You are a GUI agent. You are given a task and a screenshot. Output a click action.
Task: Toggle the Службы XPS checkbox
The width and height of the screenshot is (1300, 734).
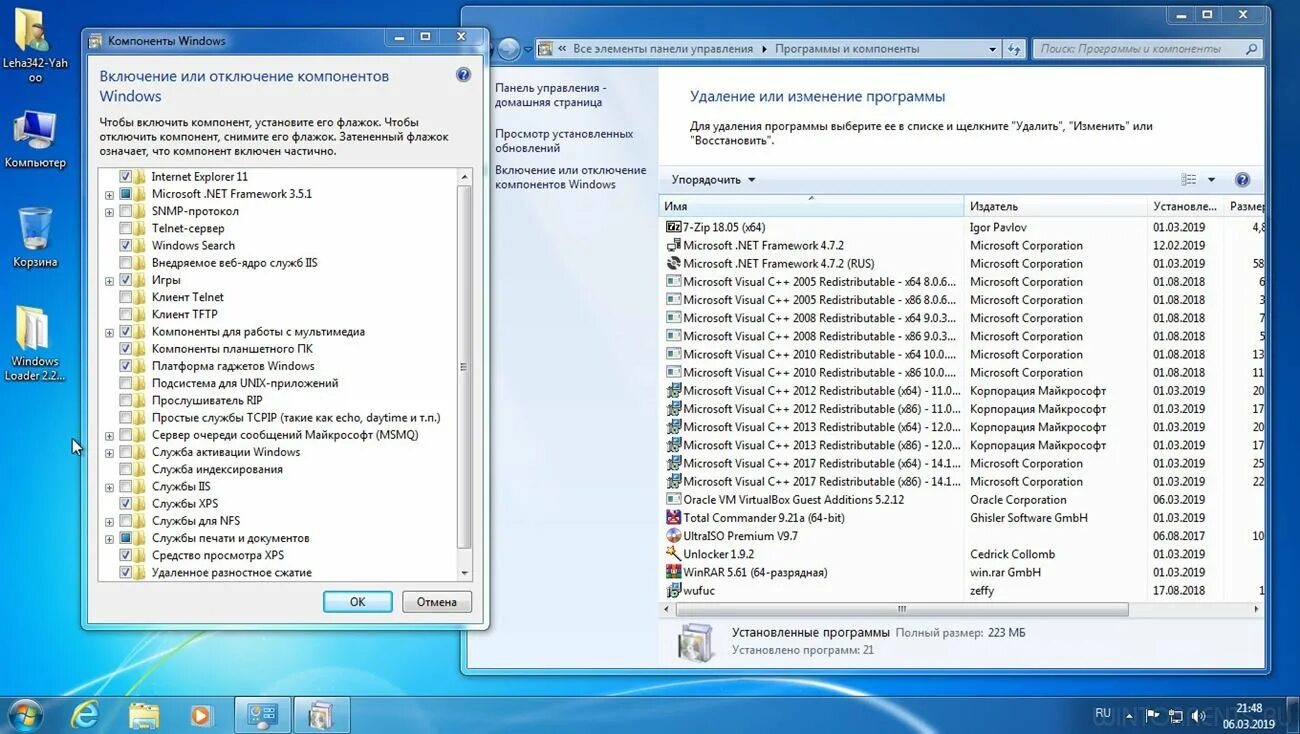[126, 503]
